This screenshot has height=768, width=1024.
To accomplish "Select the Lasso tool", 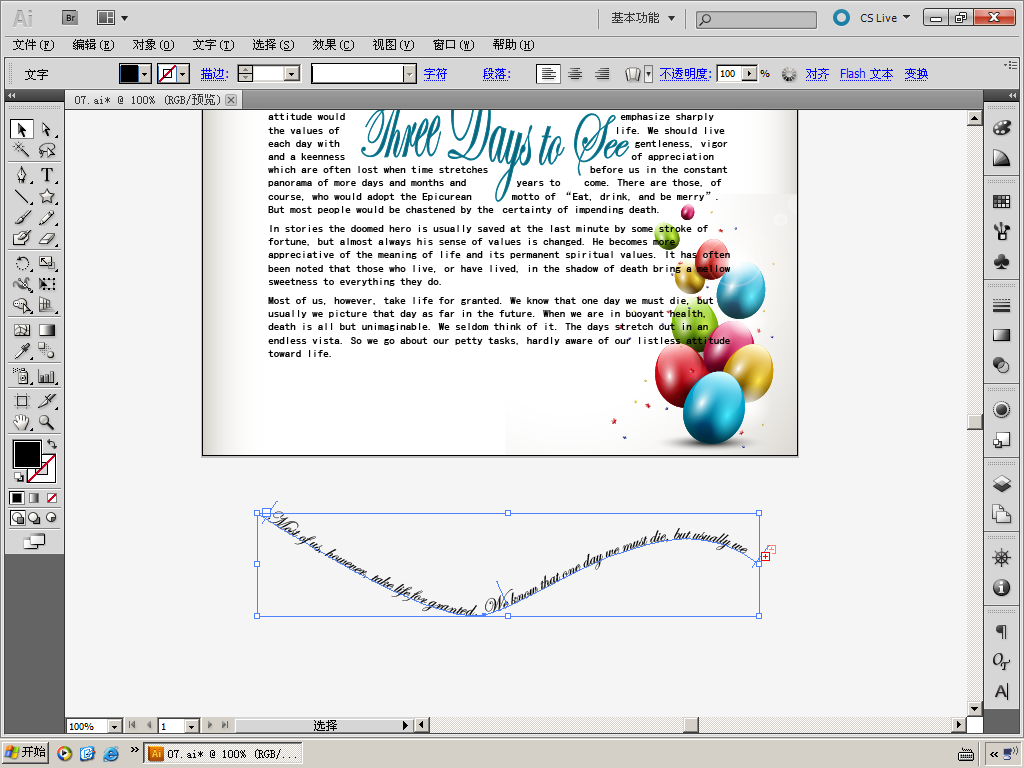I will pyautogui.click(x=46, y=150).
